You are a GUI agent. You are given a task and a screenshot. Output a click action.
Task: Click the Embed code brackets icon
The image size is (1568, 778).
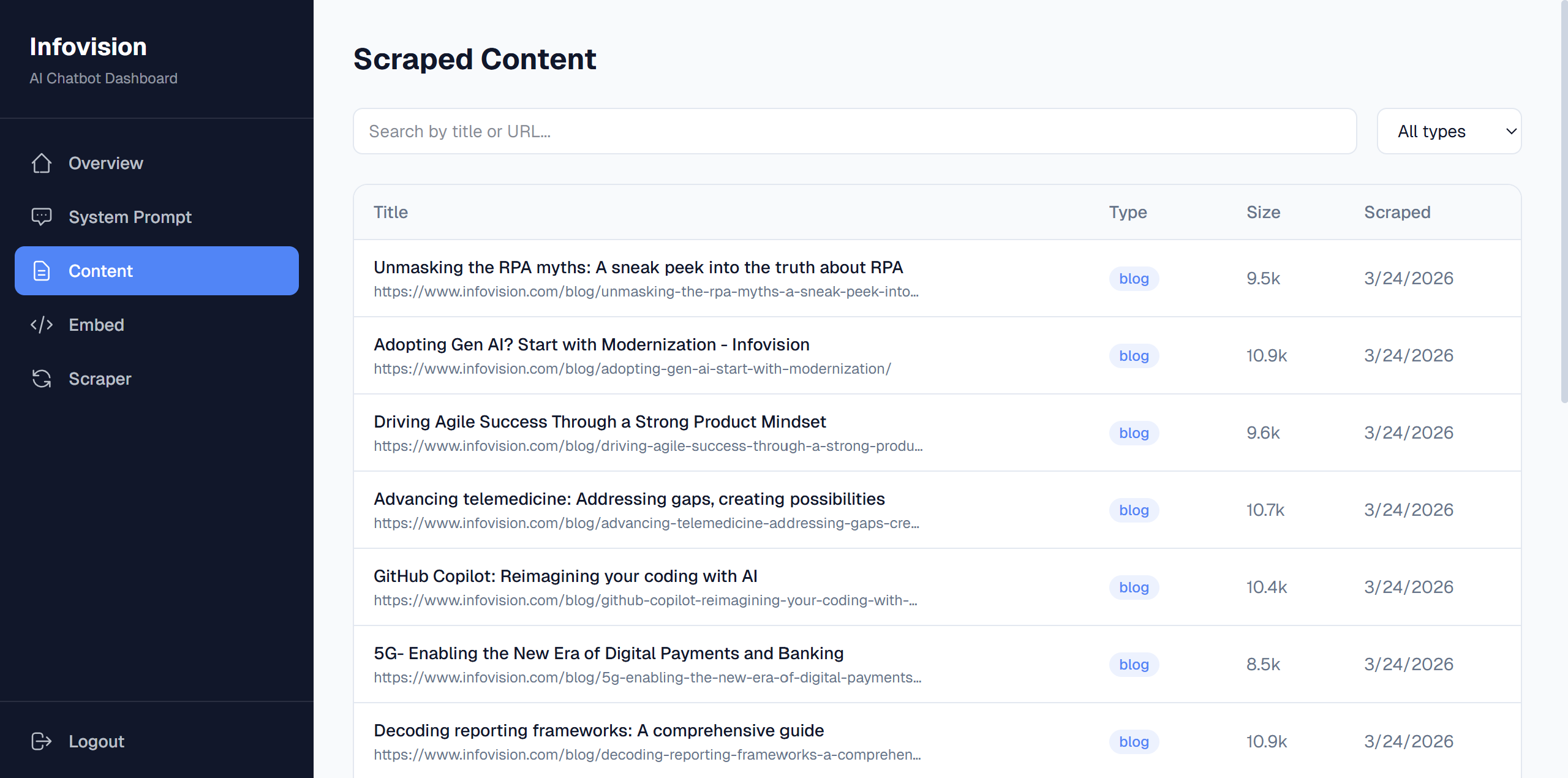[42, 325]
